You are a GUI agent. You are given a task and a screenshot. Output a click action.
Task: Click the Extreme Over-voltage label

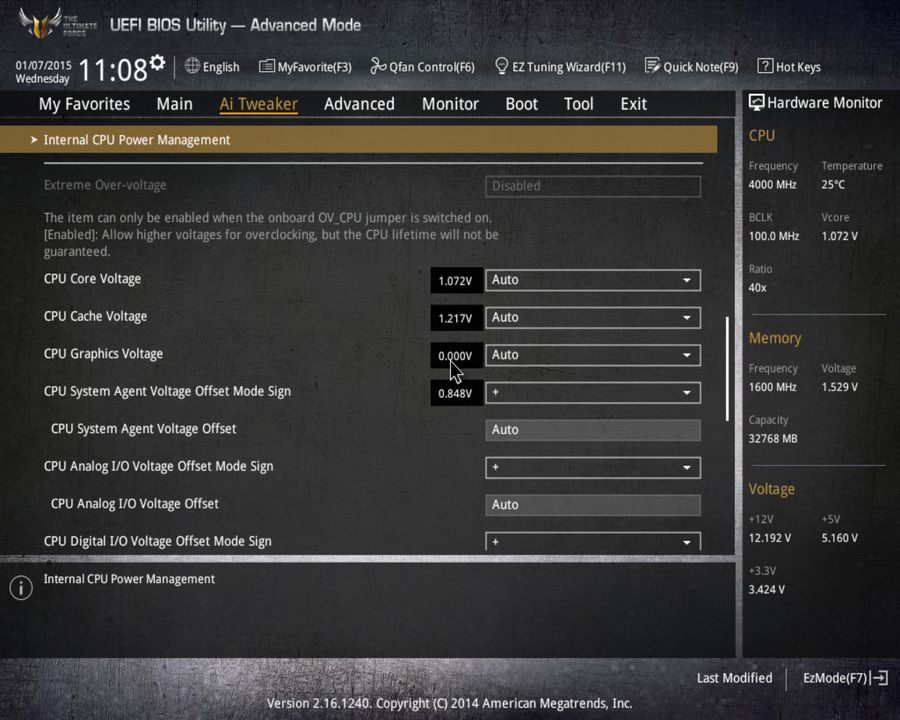[105, 185]
